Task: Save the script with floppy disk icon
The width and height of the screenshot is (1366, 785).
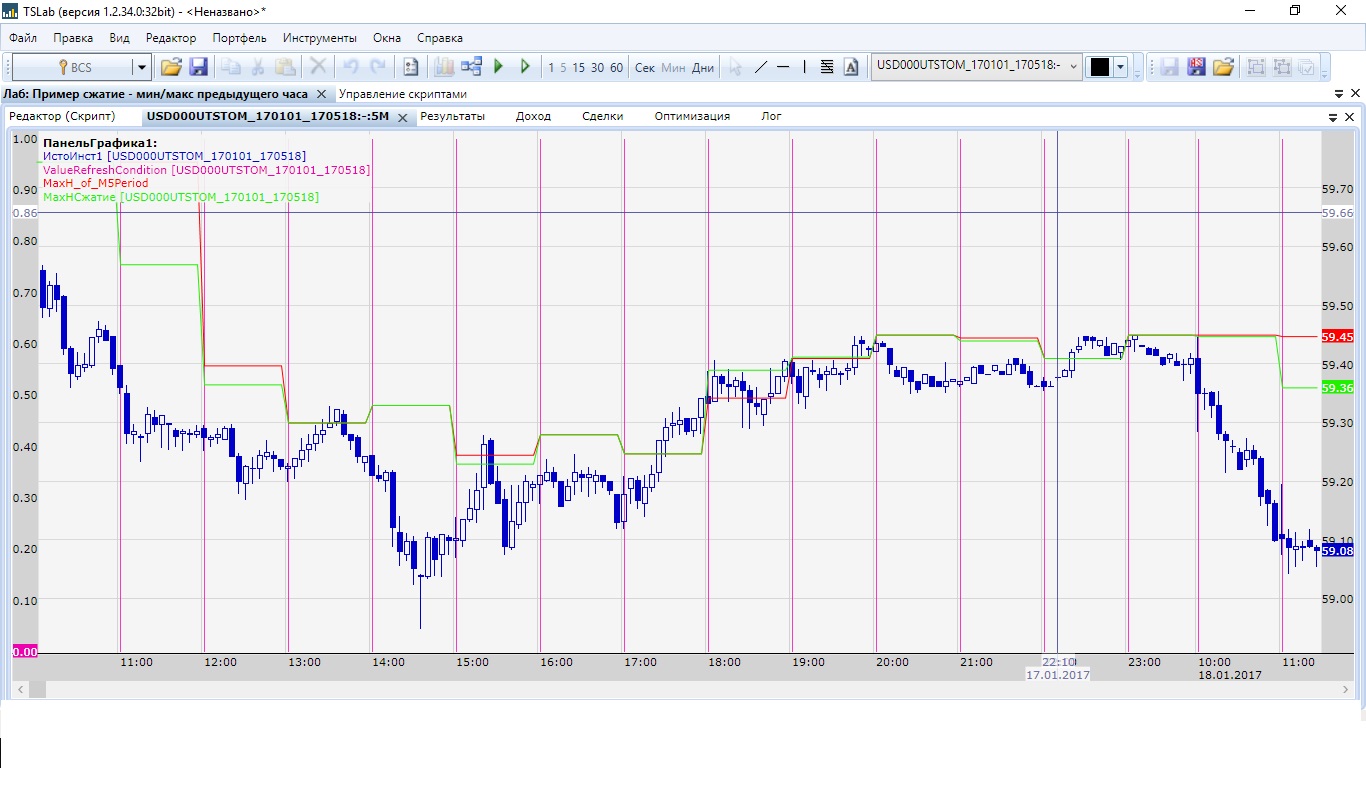Action: (x=198, y=67)
